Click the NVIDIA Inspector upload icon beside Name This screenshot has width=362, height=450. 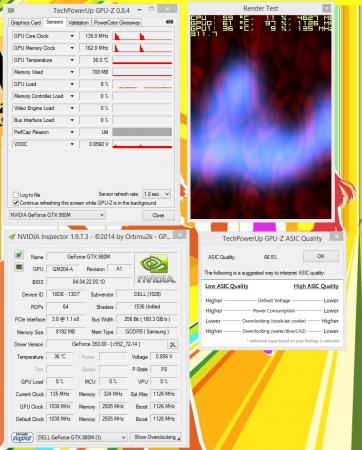(x=19, y=255)
